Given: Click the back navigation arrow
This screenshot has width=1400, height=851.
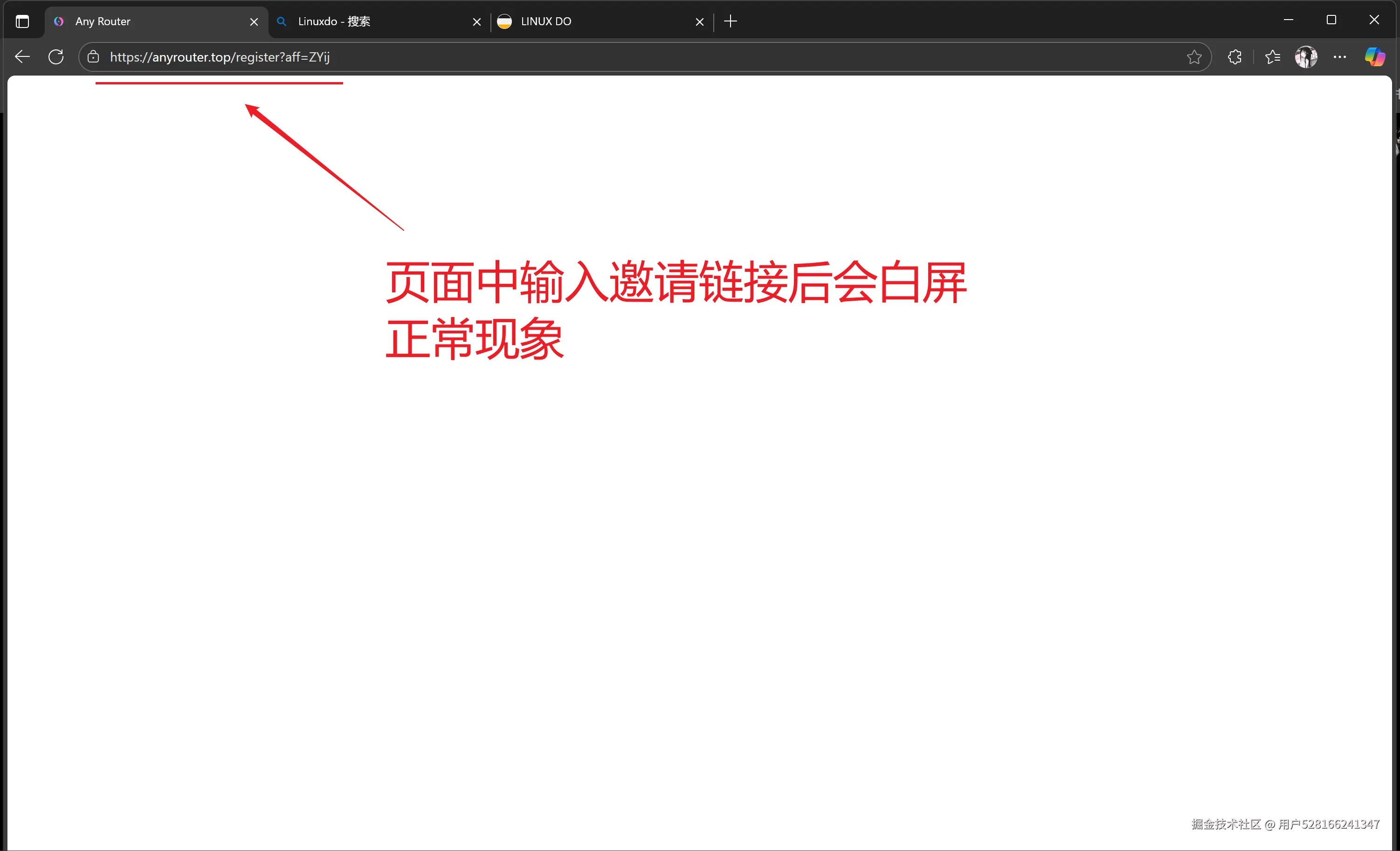Looking at the screenshot, I should click(x=21, y=56).
